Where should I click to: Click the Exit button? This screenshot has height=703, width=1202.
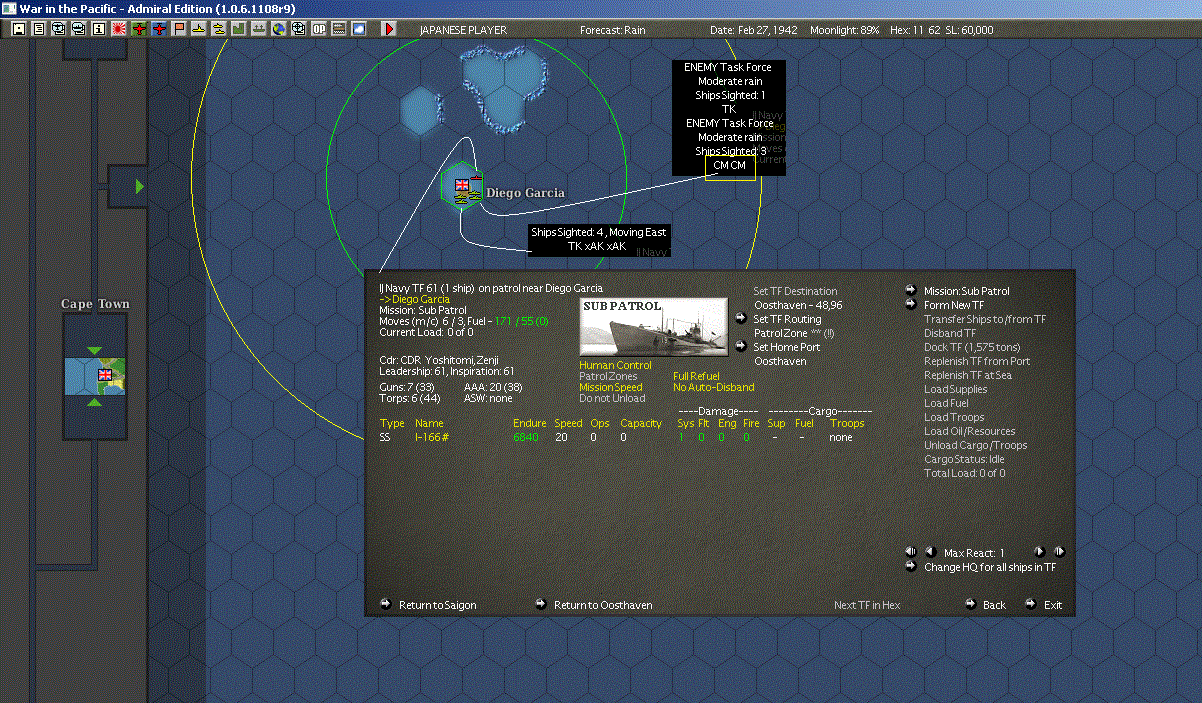[x=1053, y=605]
